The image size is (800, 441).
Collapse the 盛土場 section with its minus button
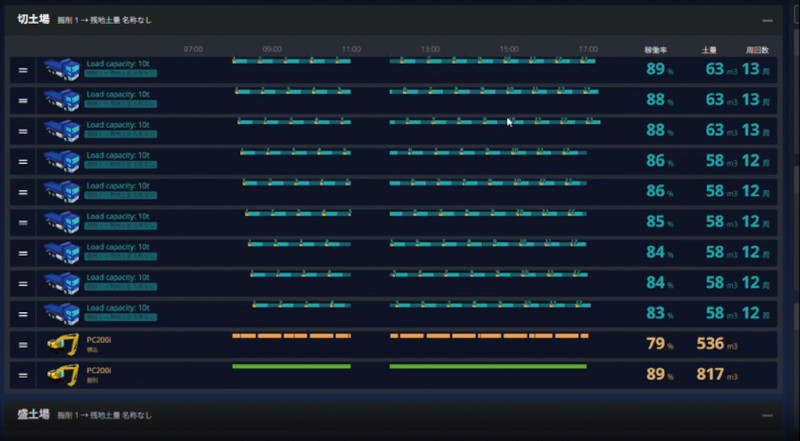[x=767, y=415]
